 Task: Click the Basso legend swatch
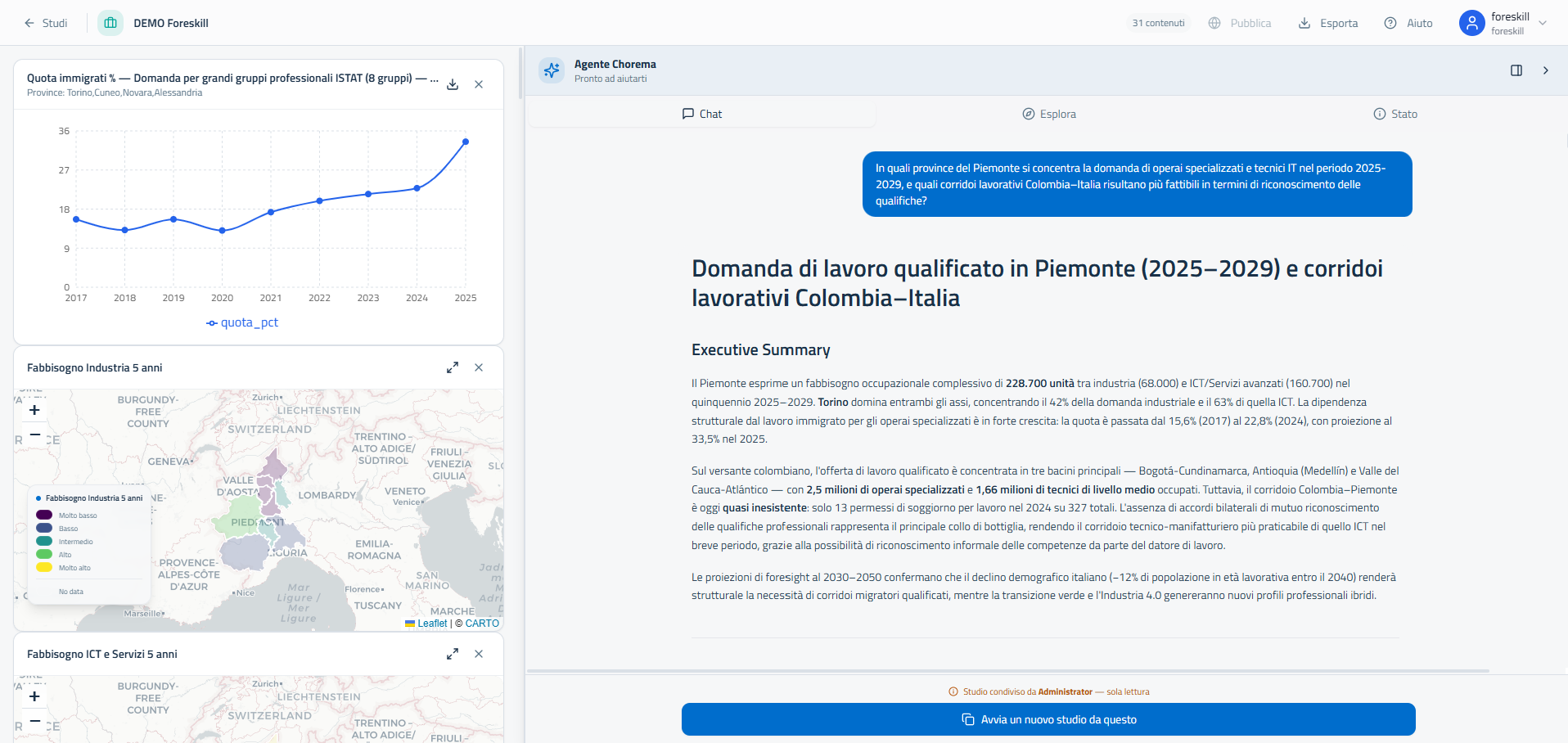tap(44, 528)
